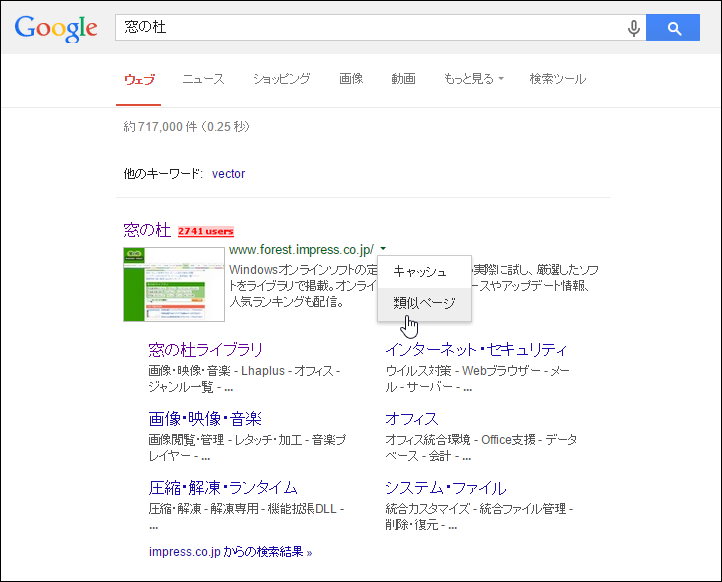This screenshot has height=582, width=722.
Task: Click impress.co.jp からの検索結果 link
Action: 231,552
